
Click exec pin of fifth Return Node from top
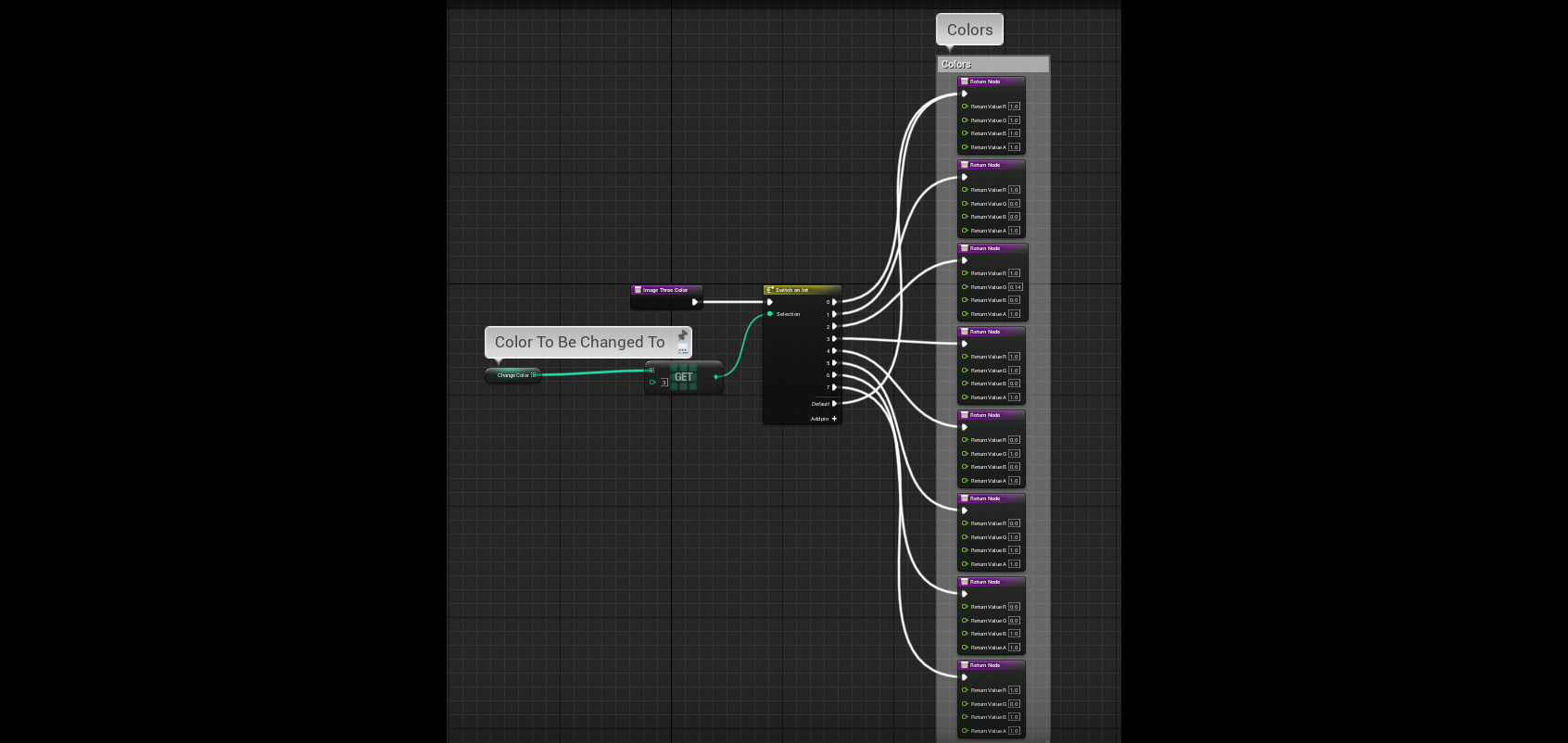pos(965,427)
